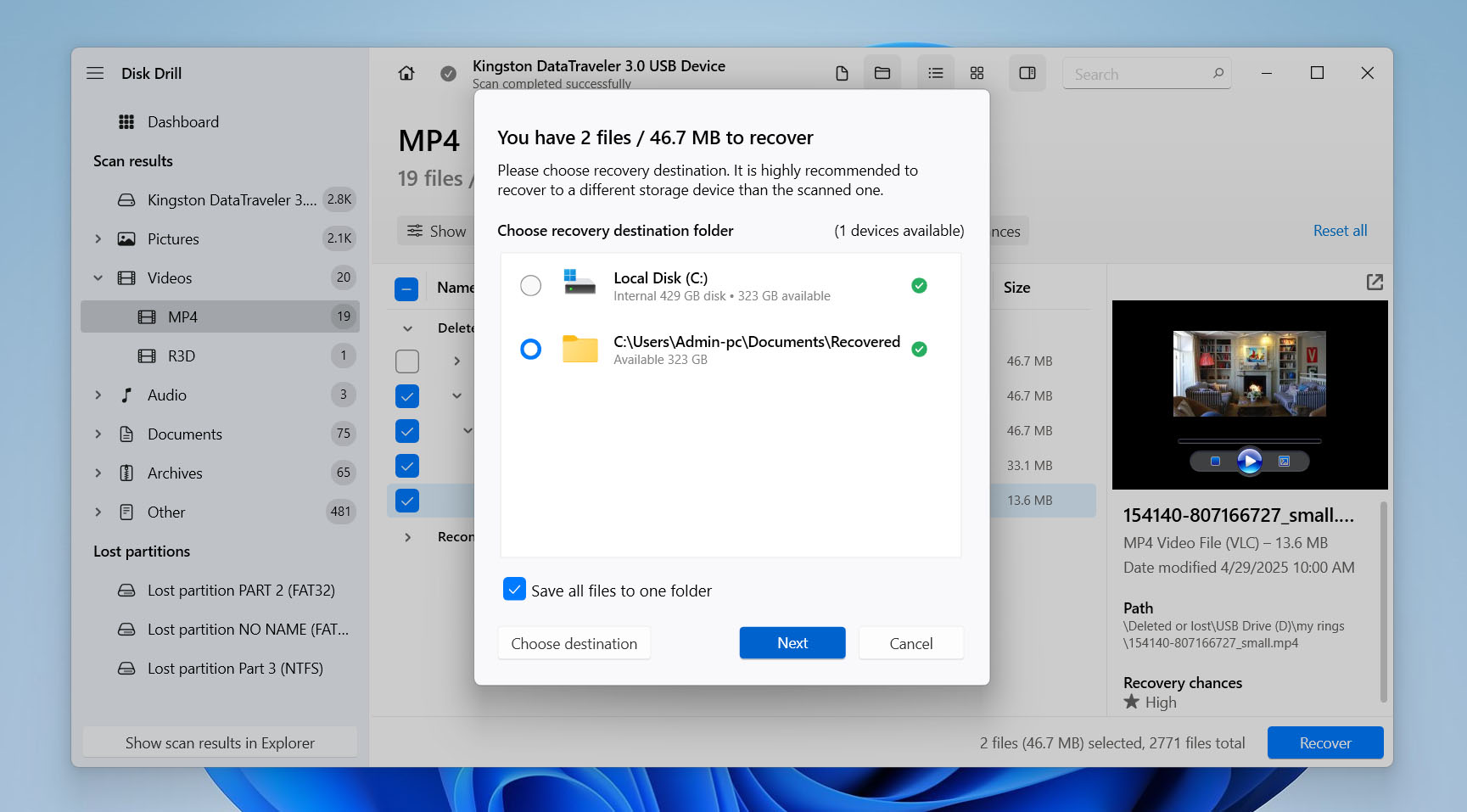Select the list view layout icon
Image resolution: width=1467 pixels, height=812 pixels.
(x=936, y=73)
